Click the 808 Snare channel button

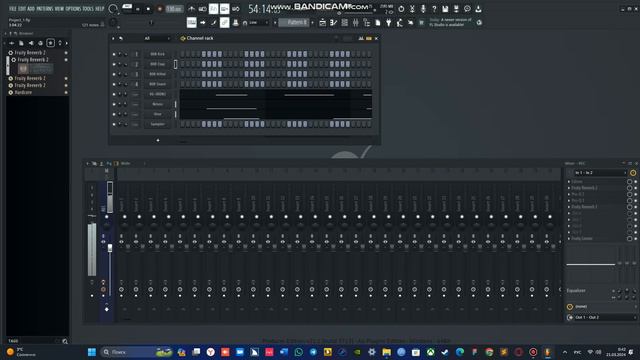pyautogui.click(x=157, y=84)
